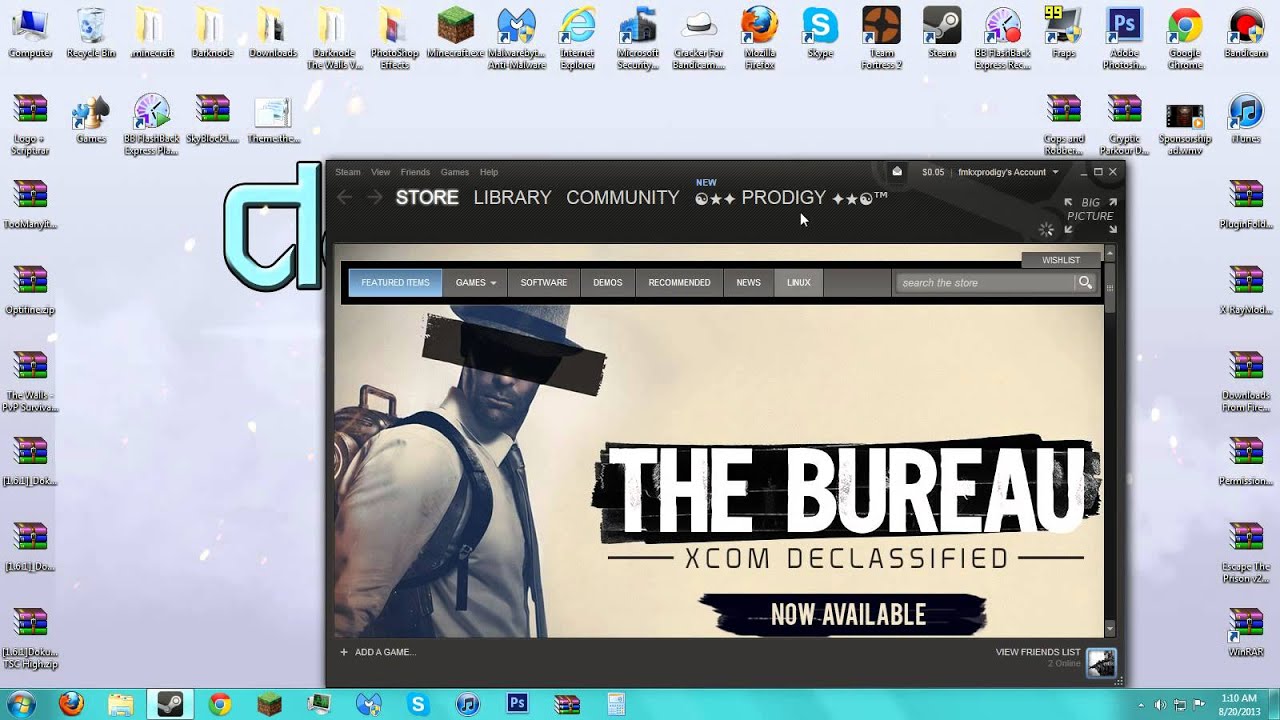Switch to the STORE section

pos(427,198)
